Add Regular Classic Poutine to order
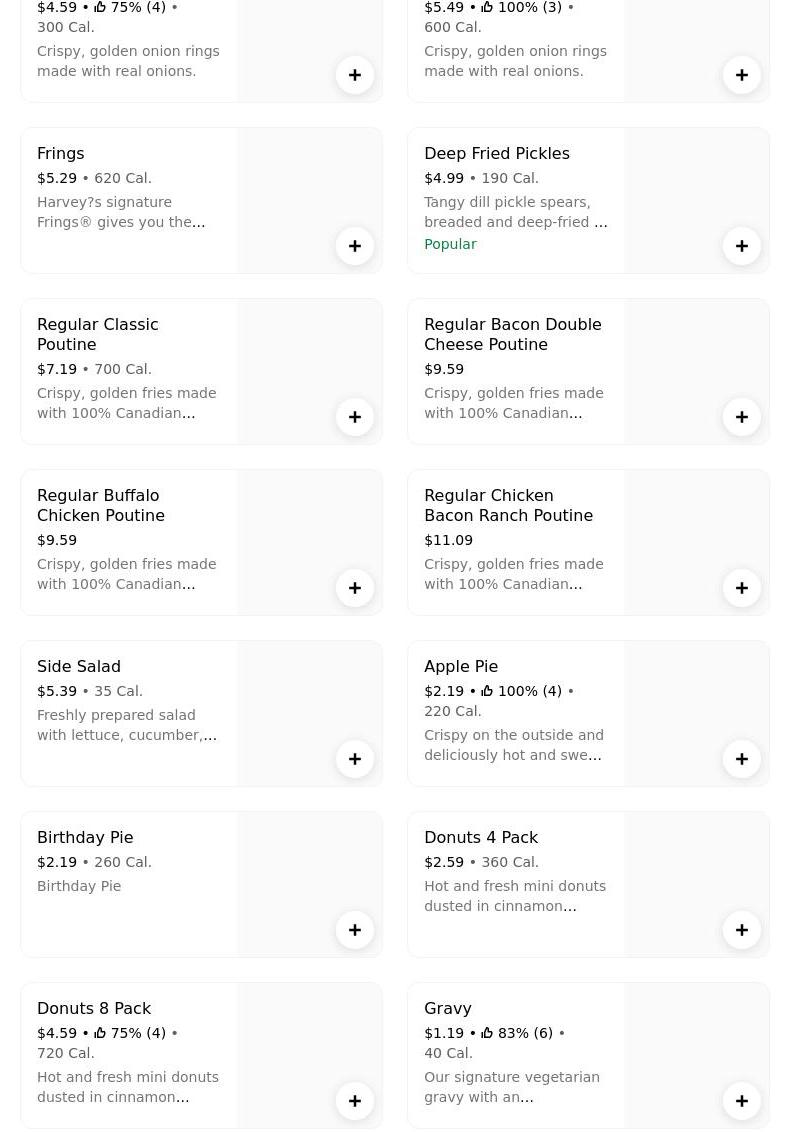804x1132 pixels. click(355, 417)
